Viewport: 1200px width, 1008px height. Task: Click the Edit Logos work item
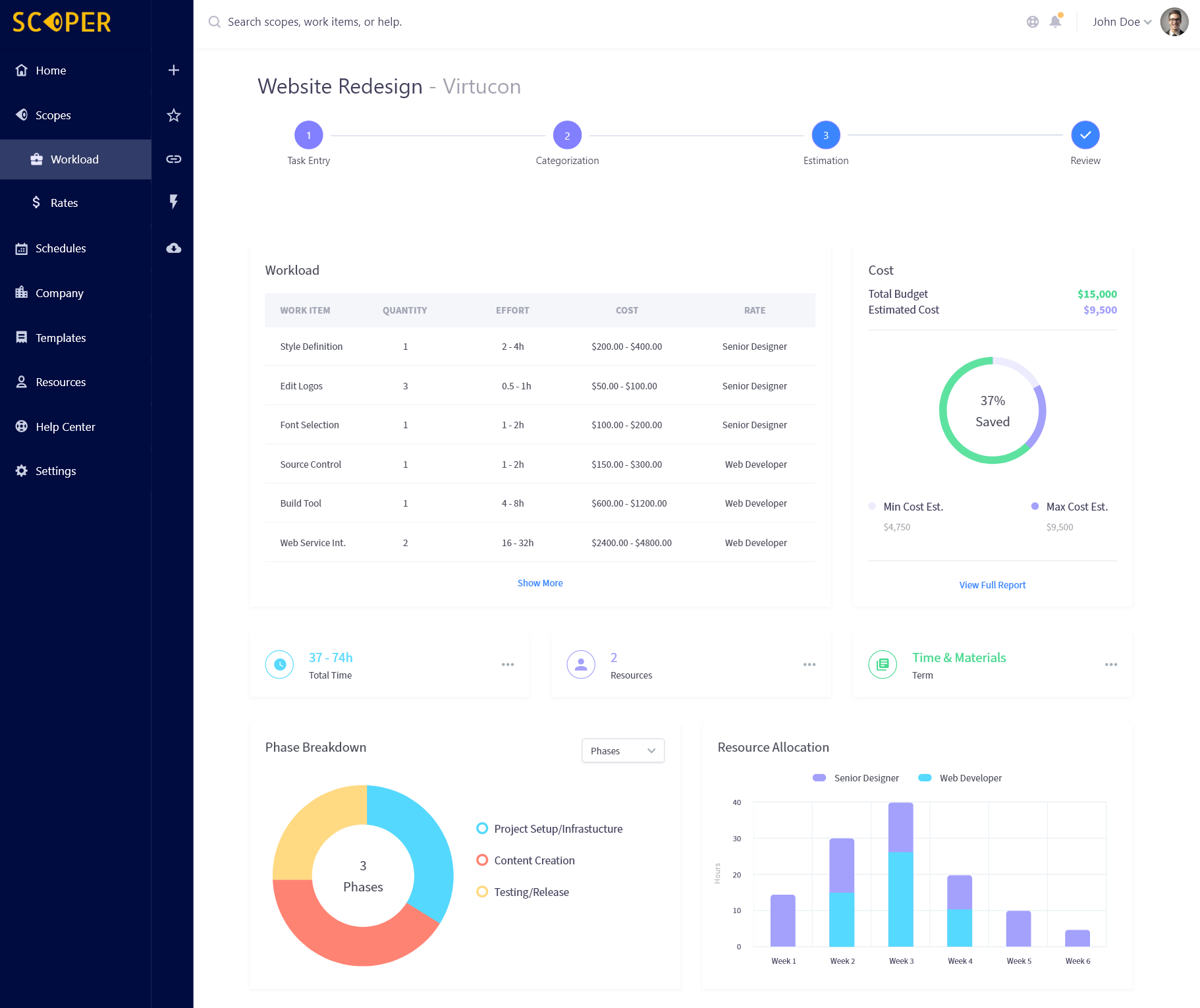(x=301, y=386)
